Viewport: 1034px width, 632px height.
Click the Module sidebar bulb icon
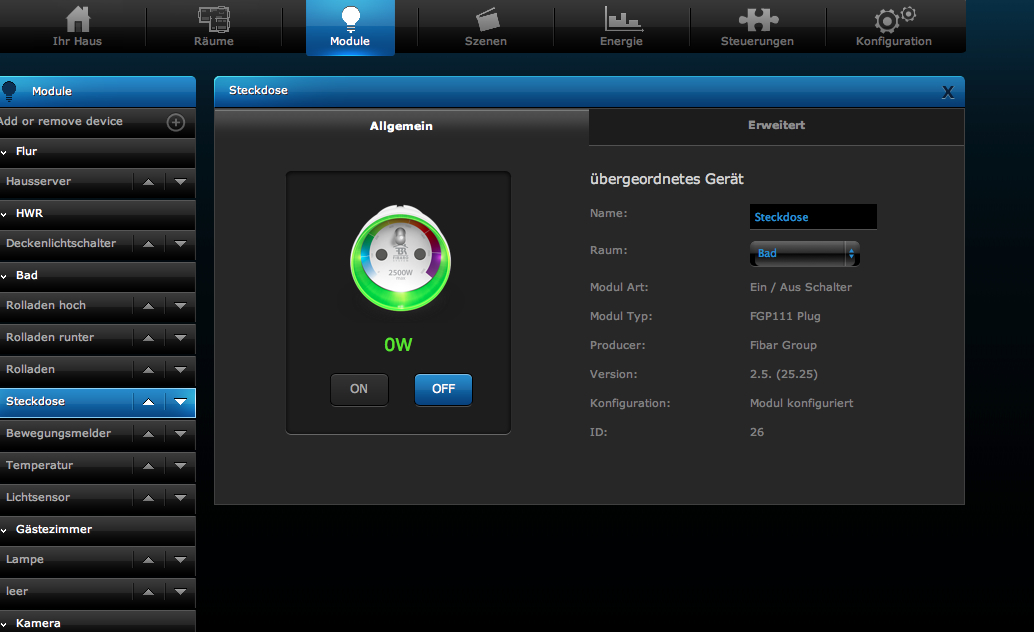click(x=9, y=91)
